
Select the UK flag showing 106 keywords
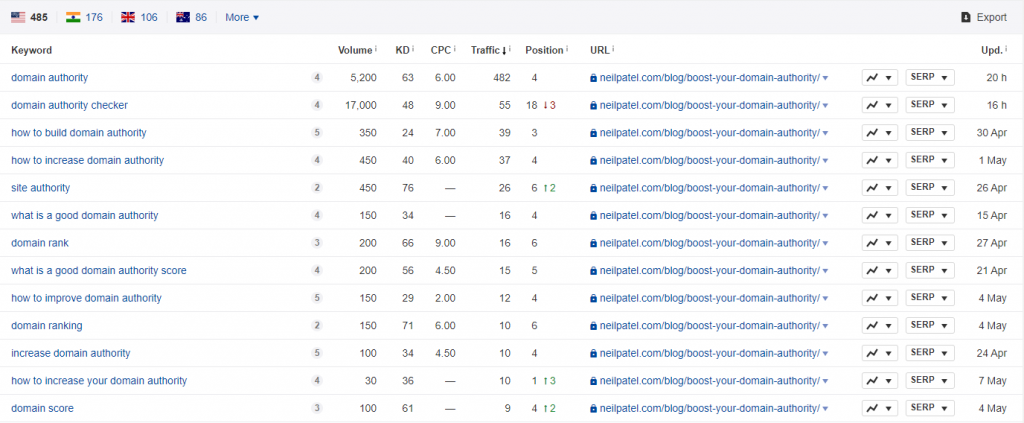(139, 18)
